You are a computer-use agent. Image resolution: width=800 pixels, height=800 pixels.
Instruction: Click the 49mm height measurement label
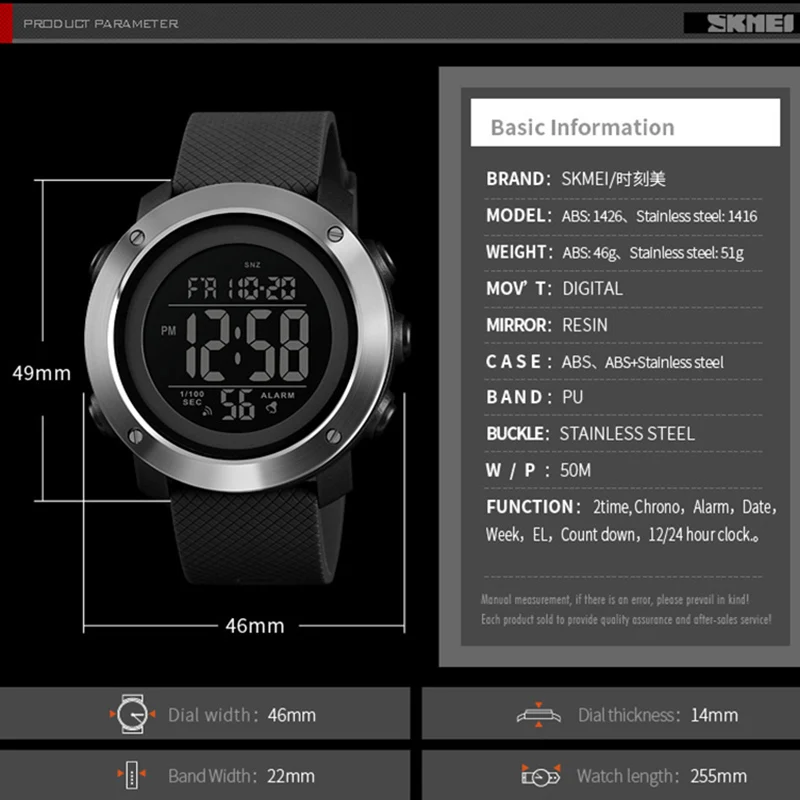[41, 373]
